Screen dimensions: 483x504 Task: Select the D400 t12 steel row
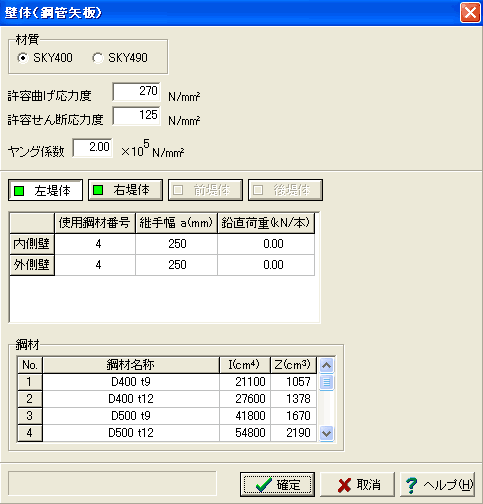(x=167, y=399)
